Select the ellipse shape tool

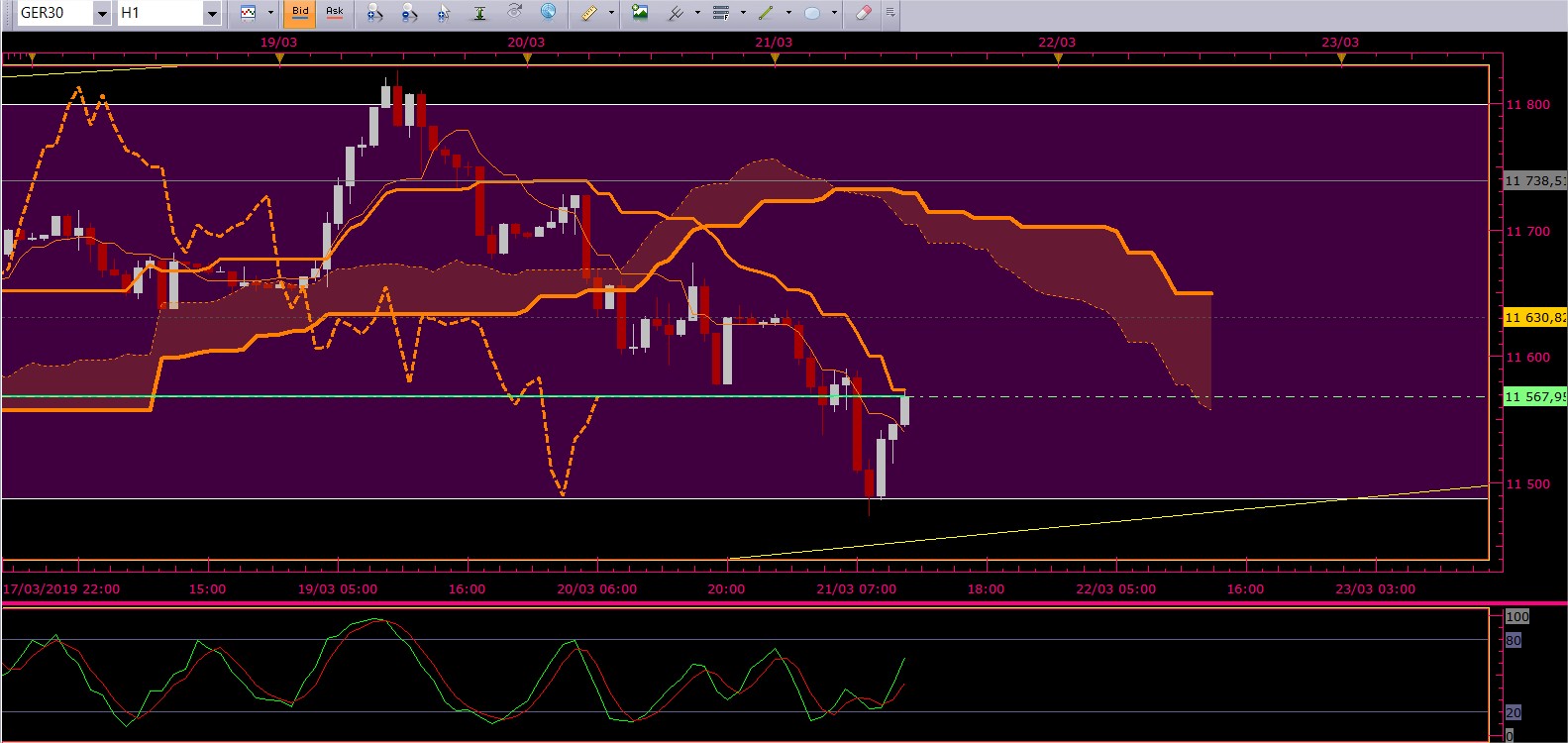812,13
